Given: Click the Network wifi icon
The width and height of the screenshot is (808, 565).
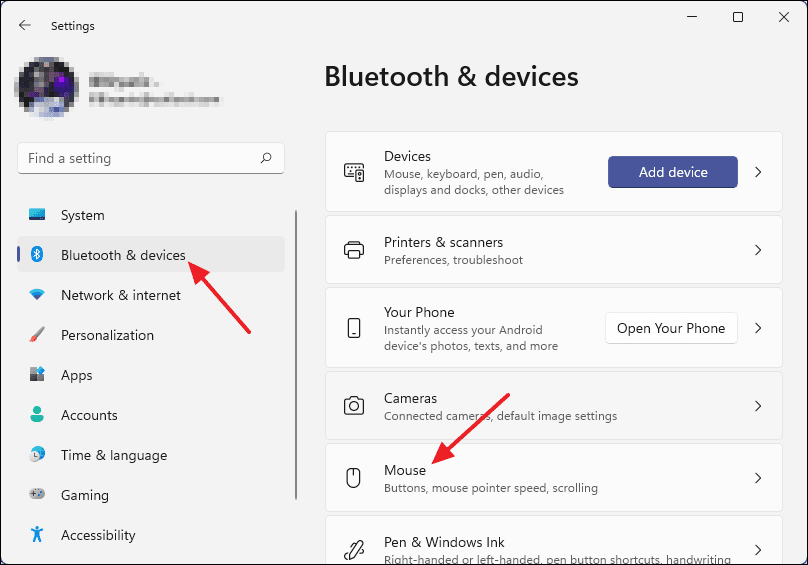Looking at the screenshot, I should (37, 294).
